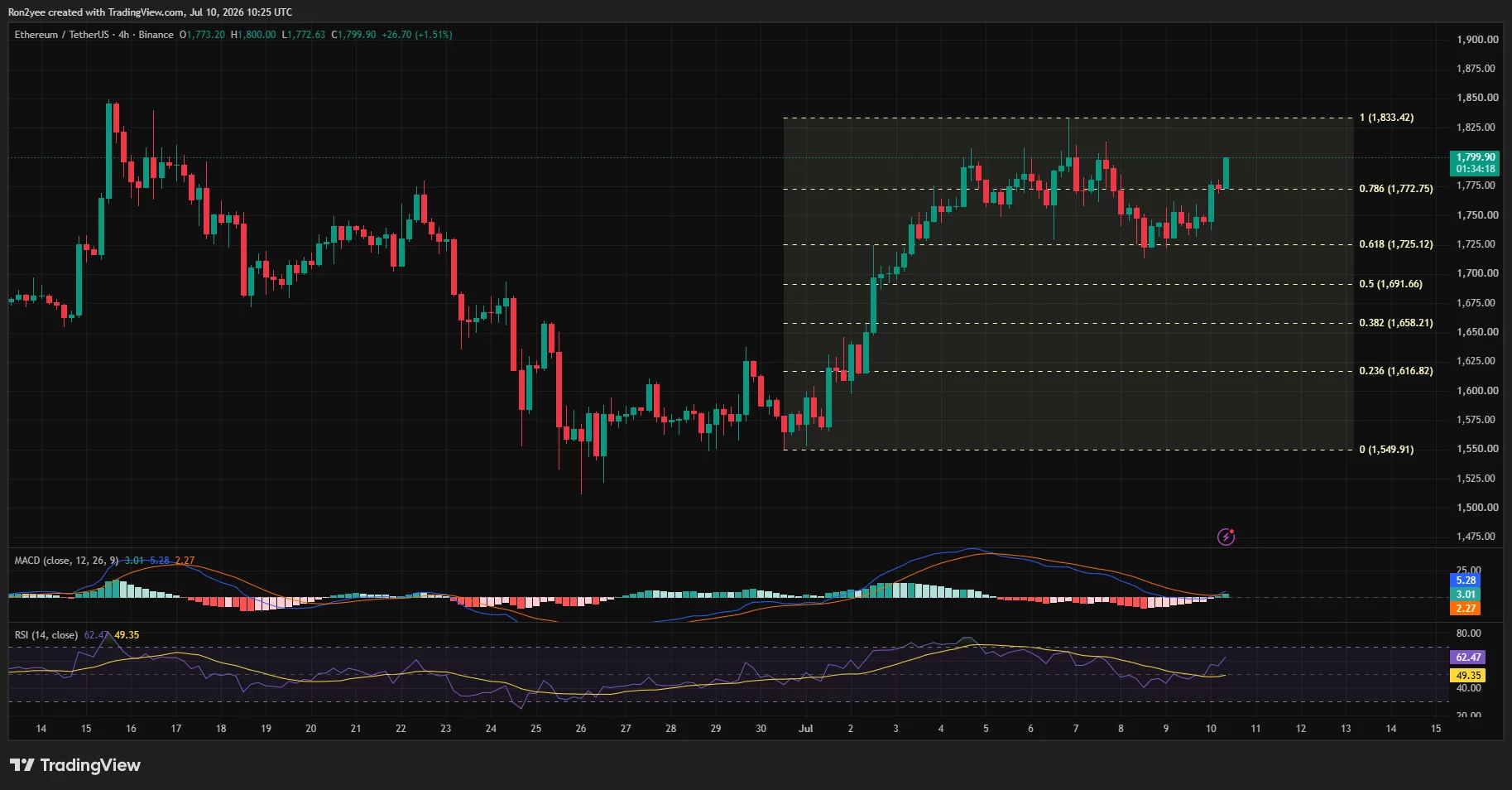
Task: Click the MACD (close, 12, 26, 9) legend
Action: [x=66, y=561]
